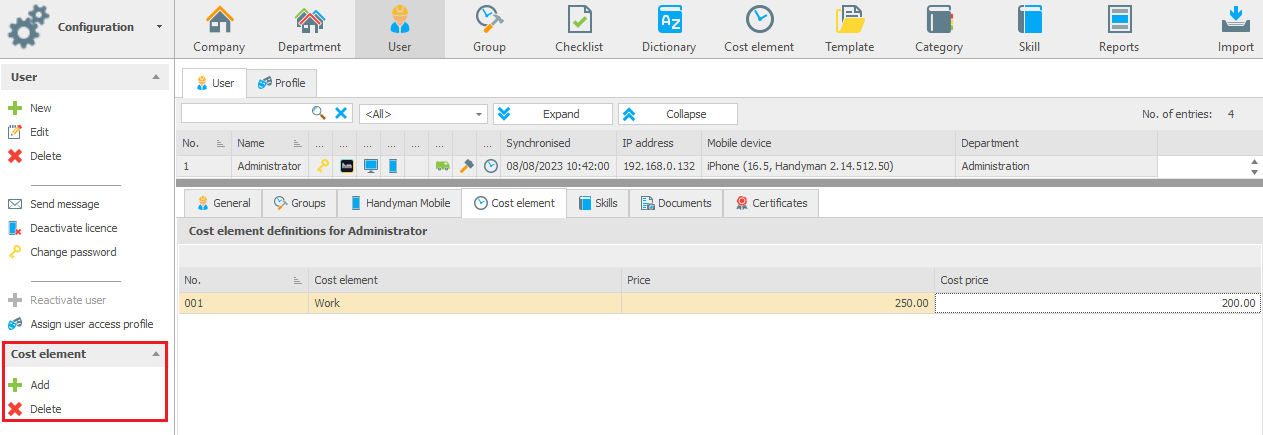Click the key icon in Administrator row
The width and height of the screenshot is (1263, 435).
pyautogui.click(x=322, y=166)
